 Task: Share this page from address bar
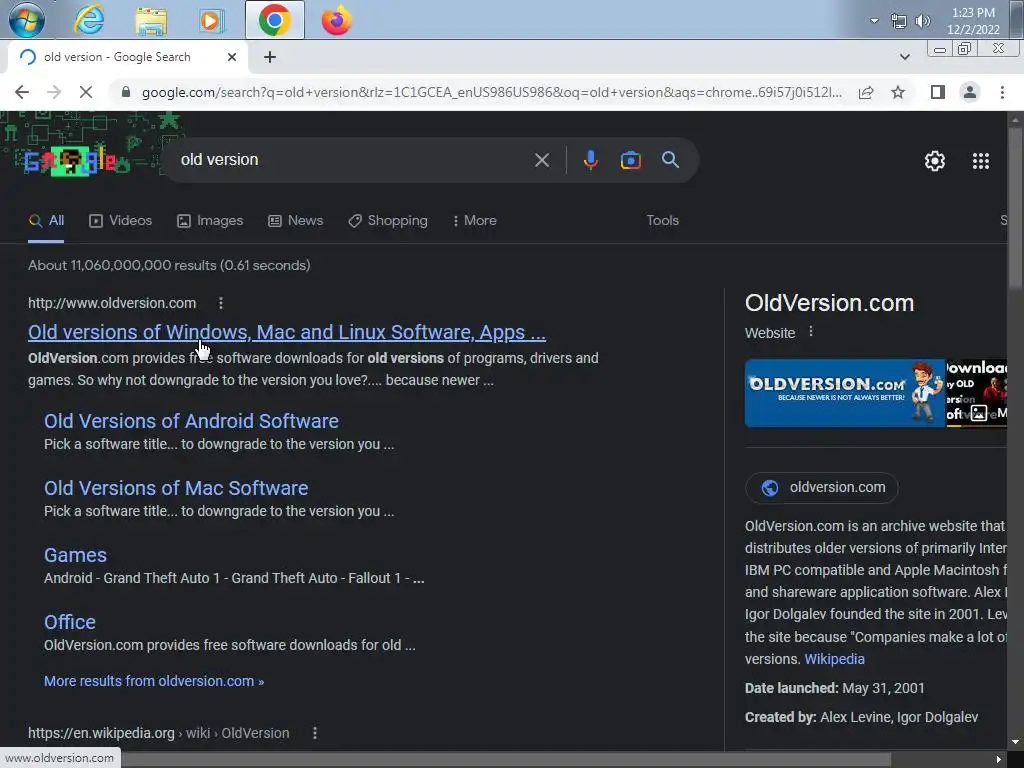pyautogui.click(x=866, y=92)
